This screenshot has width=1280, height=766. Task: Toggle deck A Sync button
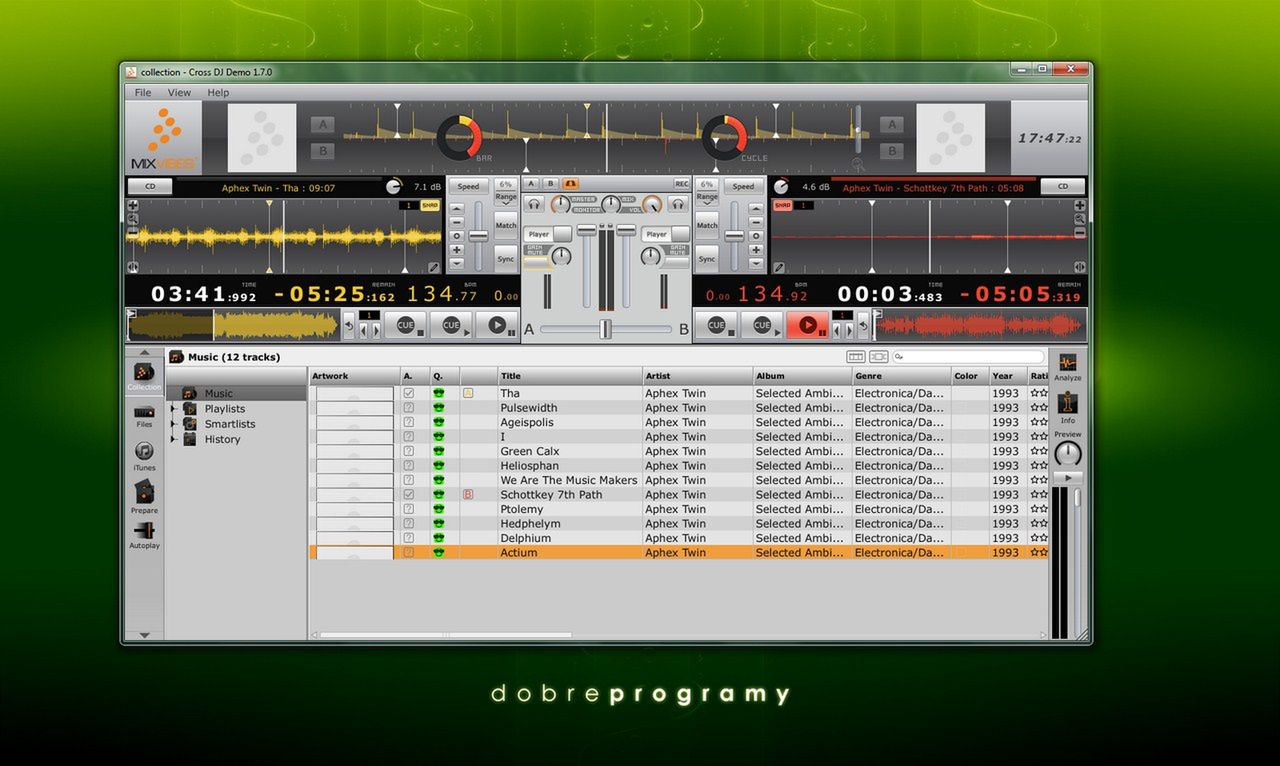tap(506, 259)
